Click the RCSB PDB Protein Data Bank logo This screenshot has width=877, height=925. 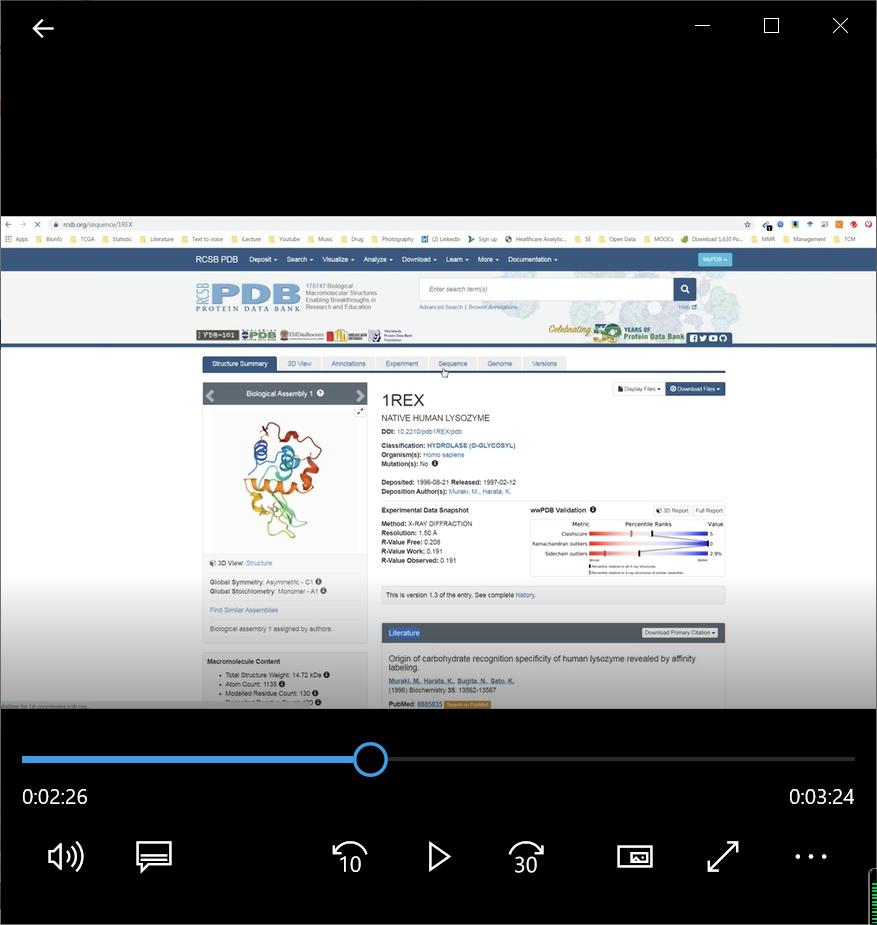(248, 297)
